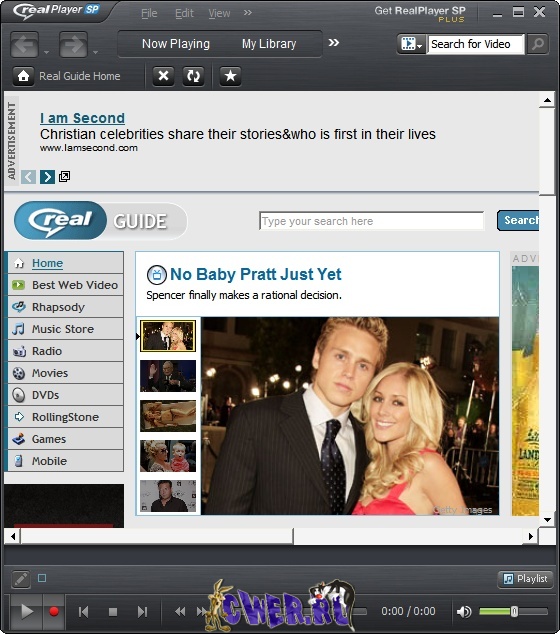
Task: Open DVDs in the sidebar
Action: tap(66, 395)
